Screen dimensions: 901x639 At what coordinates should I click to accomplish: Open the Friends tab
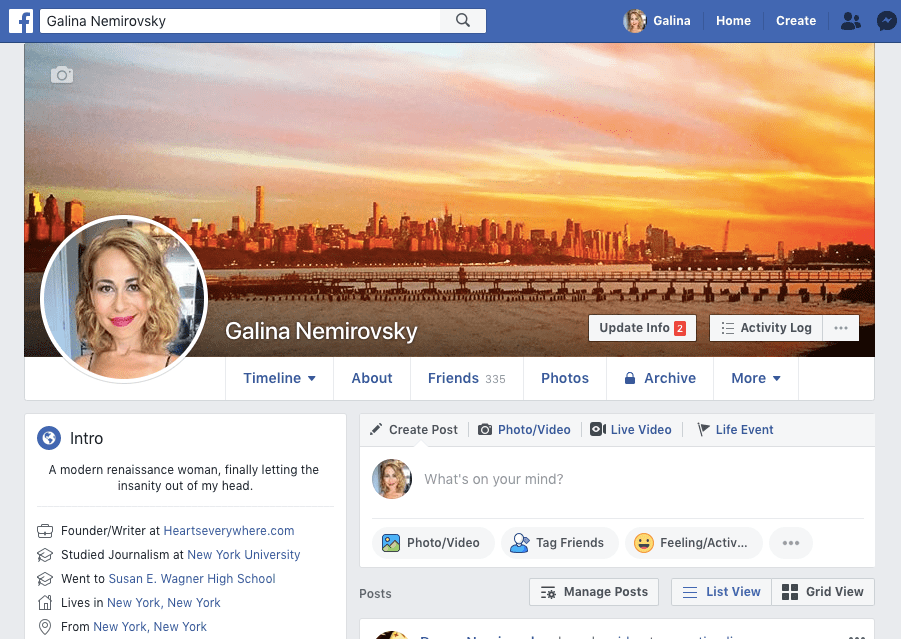[x=466, y=378]
